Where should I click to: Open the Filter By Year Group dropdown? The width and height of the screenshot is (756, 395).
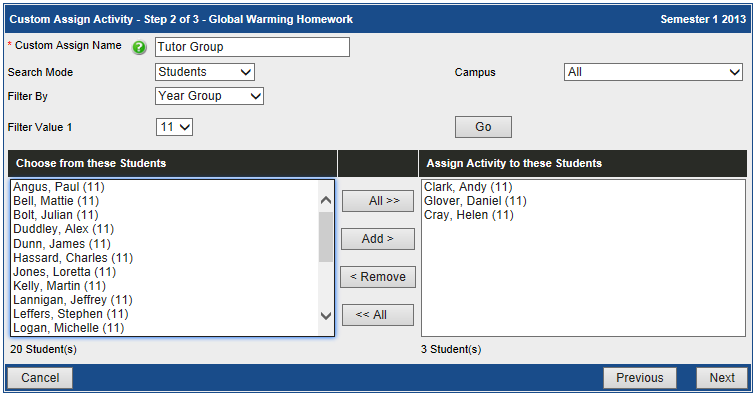pyautogui.click(x=209, y=96)
